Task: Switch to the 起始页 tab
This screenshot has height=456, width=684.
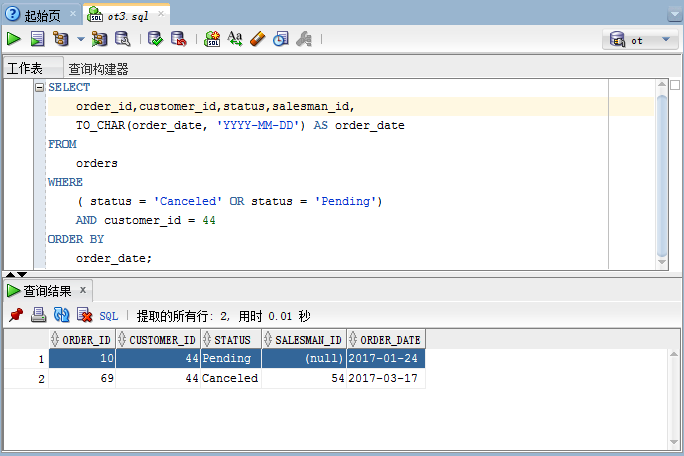Action: [x=39, y=15]
